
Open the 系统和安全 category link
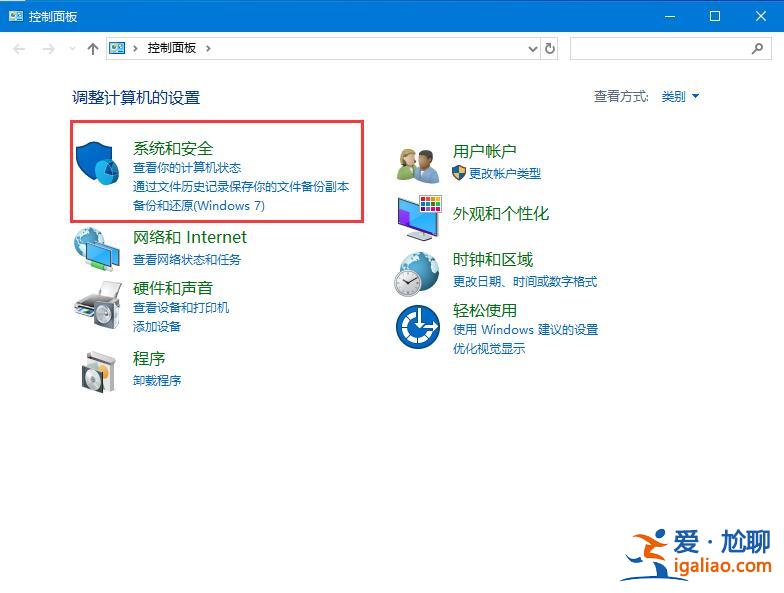pyautogui.click(x=173, y=148)
